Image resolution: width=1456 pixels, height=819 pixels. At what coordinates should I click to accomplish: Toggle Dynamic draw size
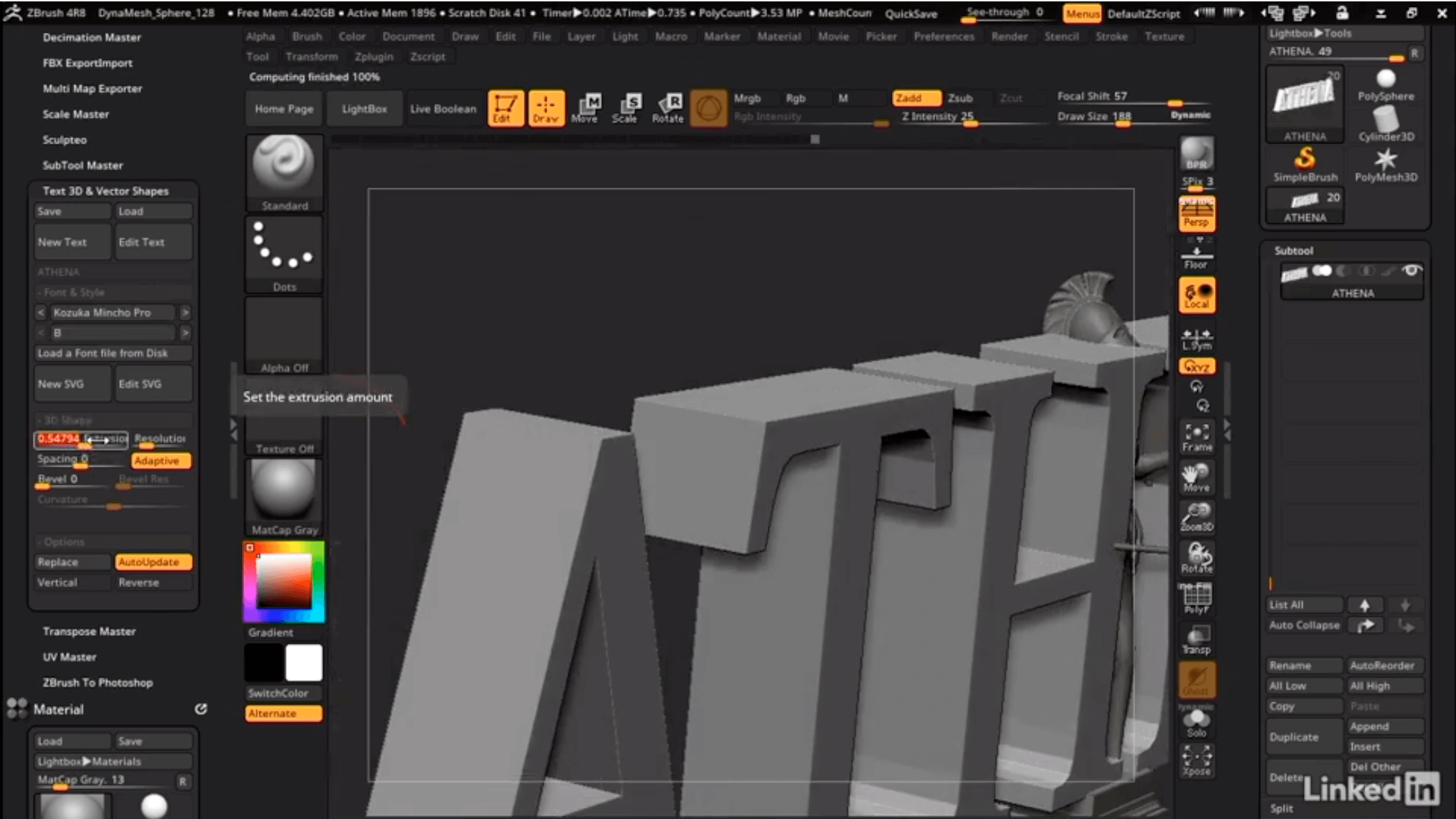pyautogui.click(x=1190, y=115)
